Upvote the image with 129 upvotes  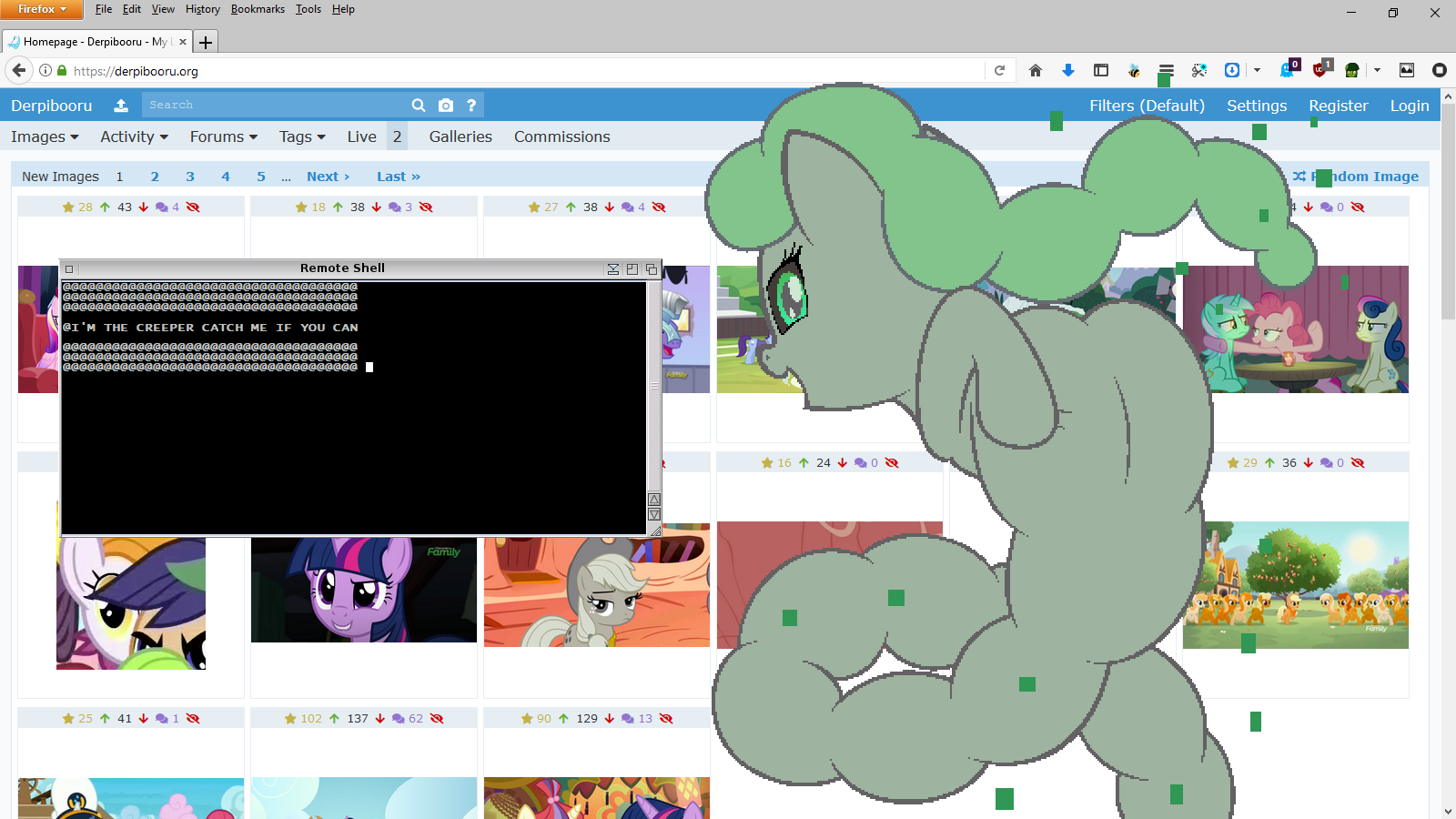pyautogui.click(x=563, y=719)
